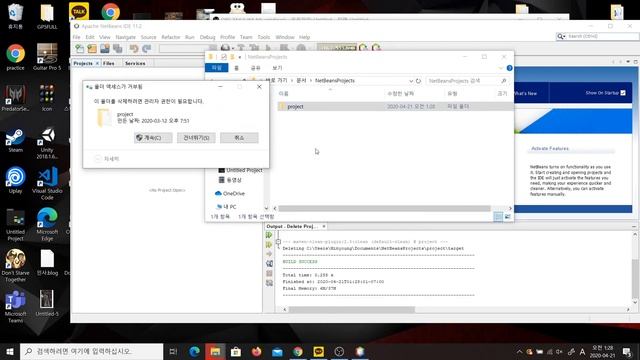Click the 수정한 날짜 column header in Explorer
Screen dimensions: 640x360
400,94
